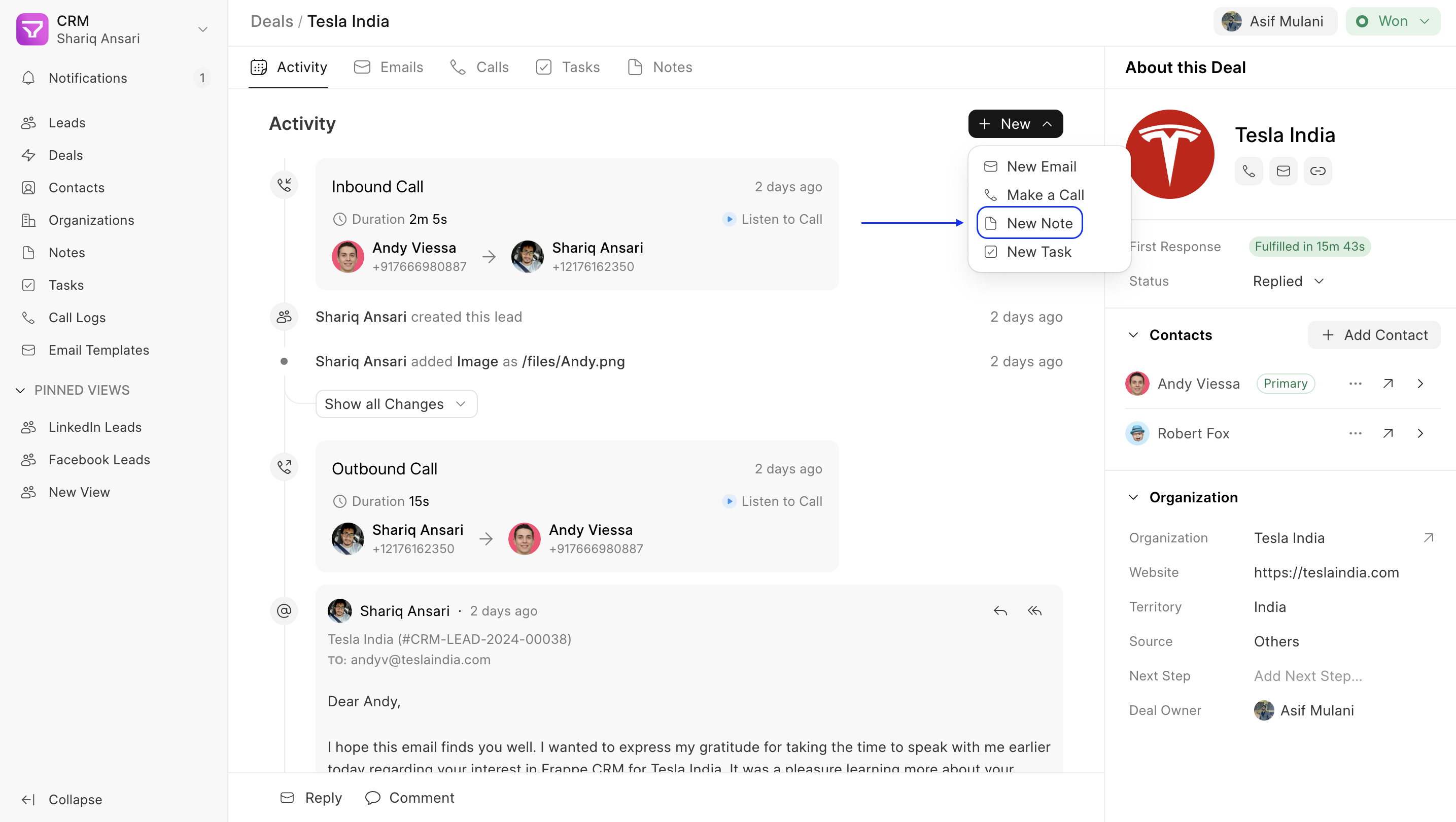This screenshot has height=822, width=1456.
Task: Open the Replied status dropdown
Action: coord(1288,281)
